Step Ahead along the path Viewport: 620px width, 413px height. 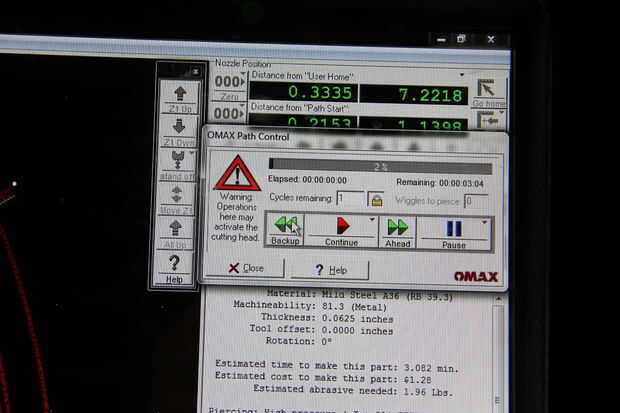397,233
